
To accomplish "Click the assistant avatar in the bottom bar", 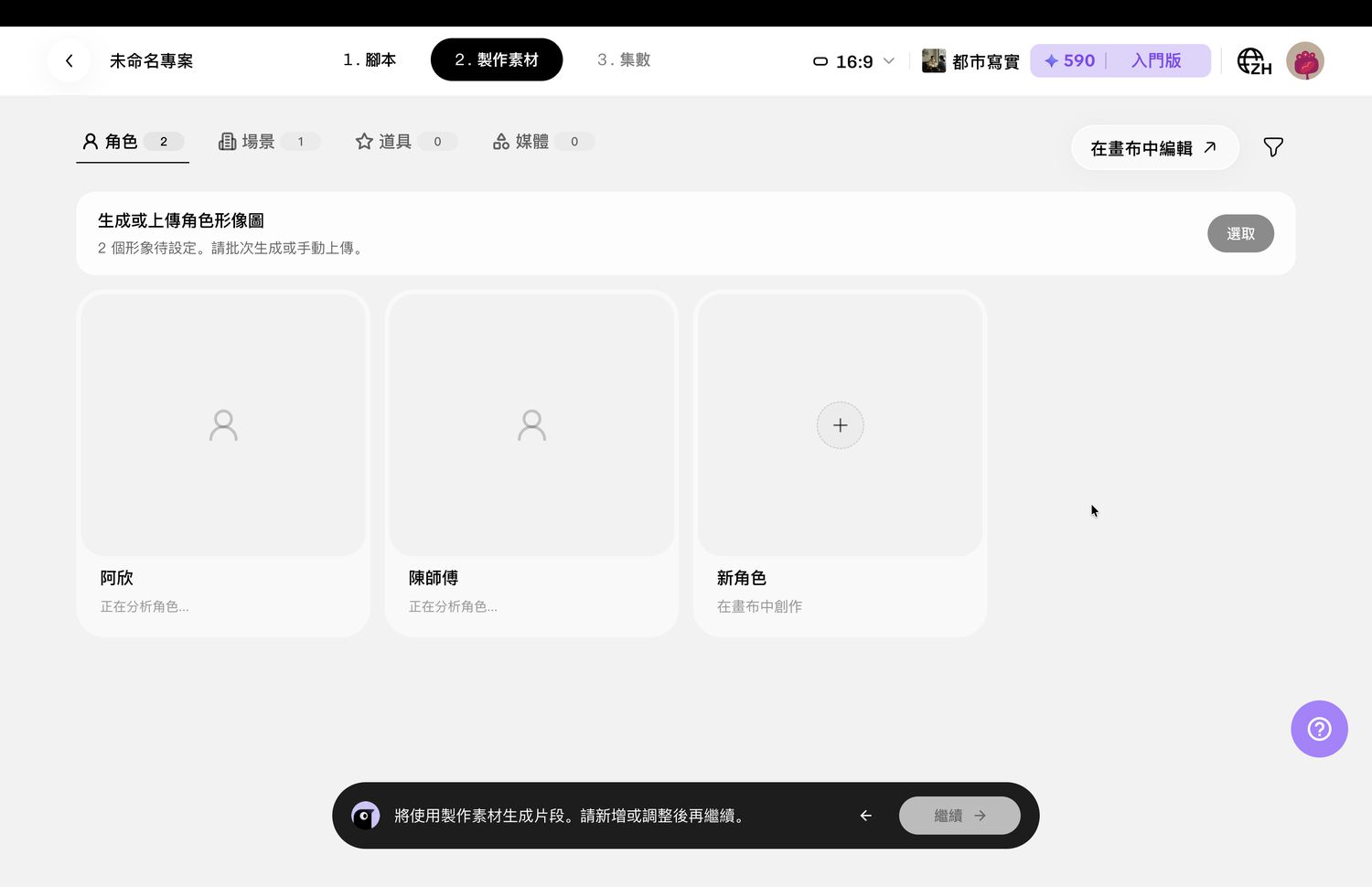I will pos(366,816).
